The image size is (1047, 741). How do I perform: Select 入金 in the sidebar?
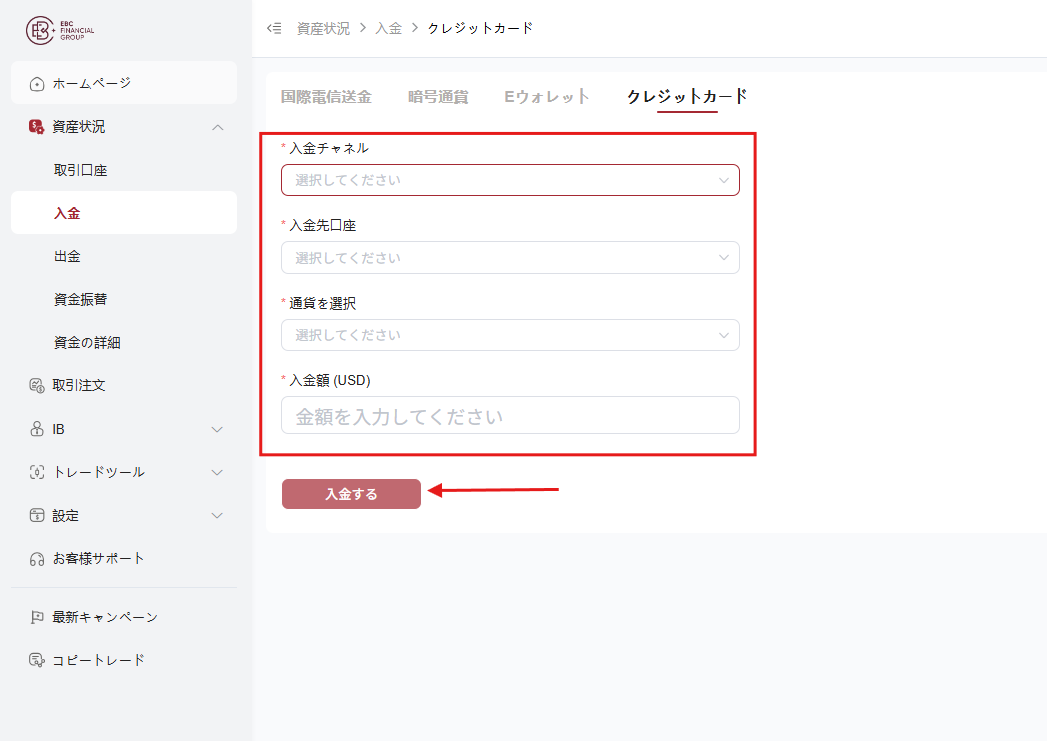click(124, 213)
